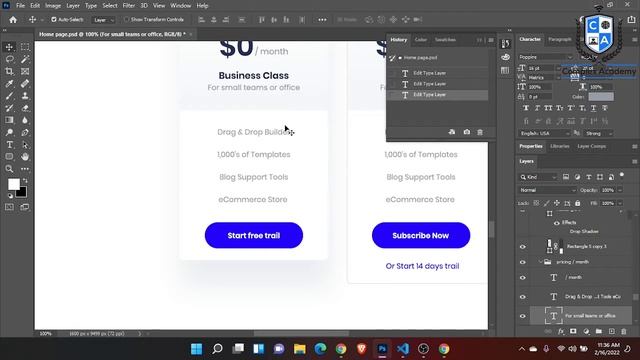Open the Kind layer filter dropdown
The height and width of the screenshot is (360, 640).
point(538,177)
